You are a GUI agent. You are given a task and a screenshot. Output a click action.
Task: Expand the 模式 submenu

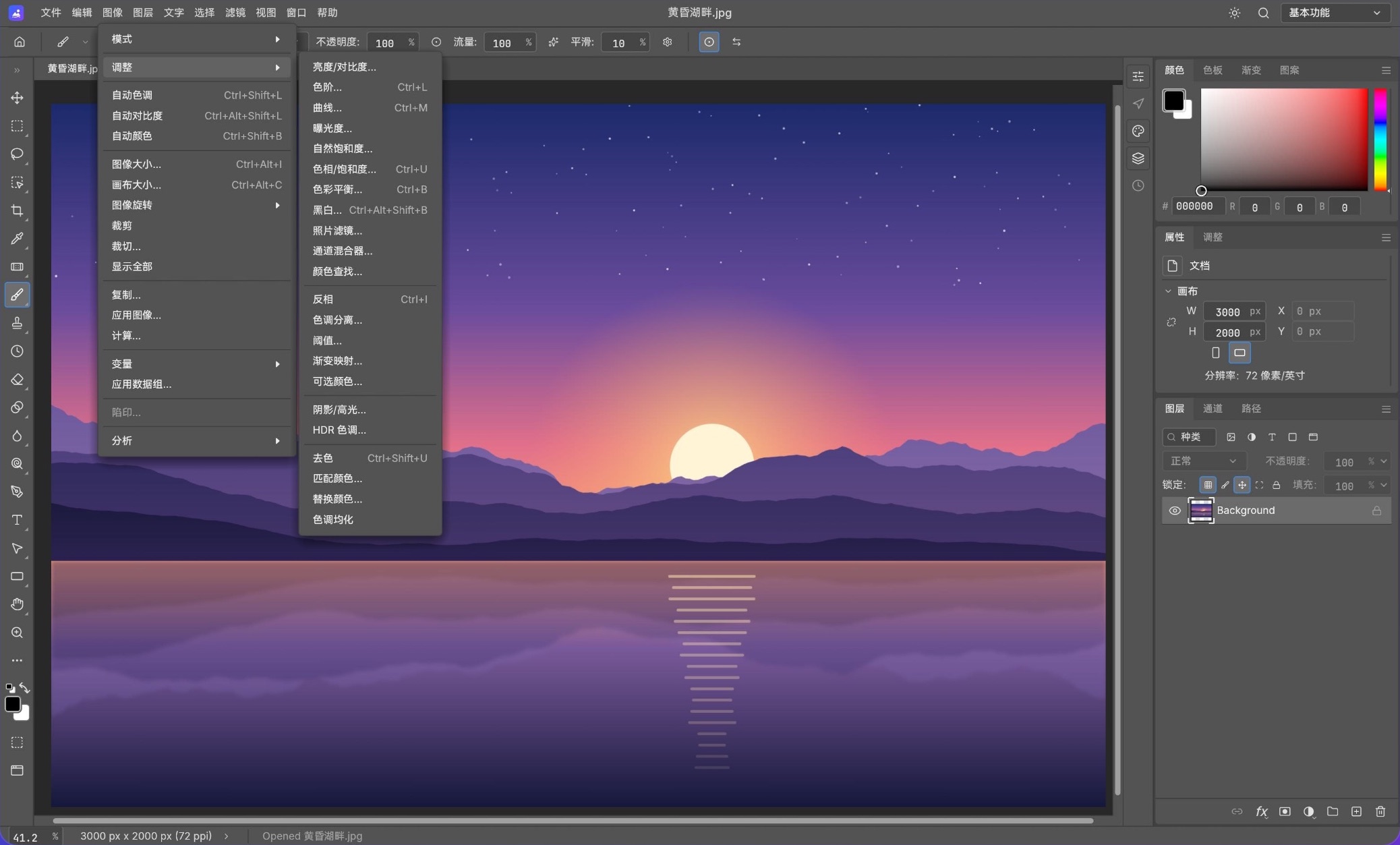pos(196,39)
